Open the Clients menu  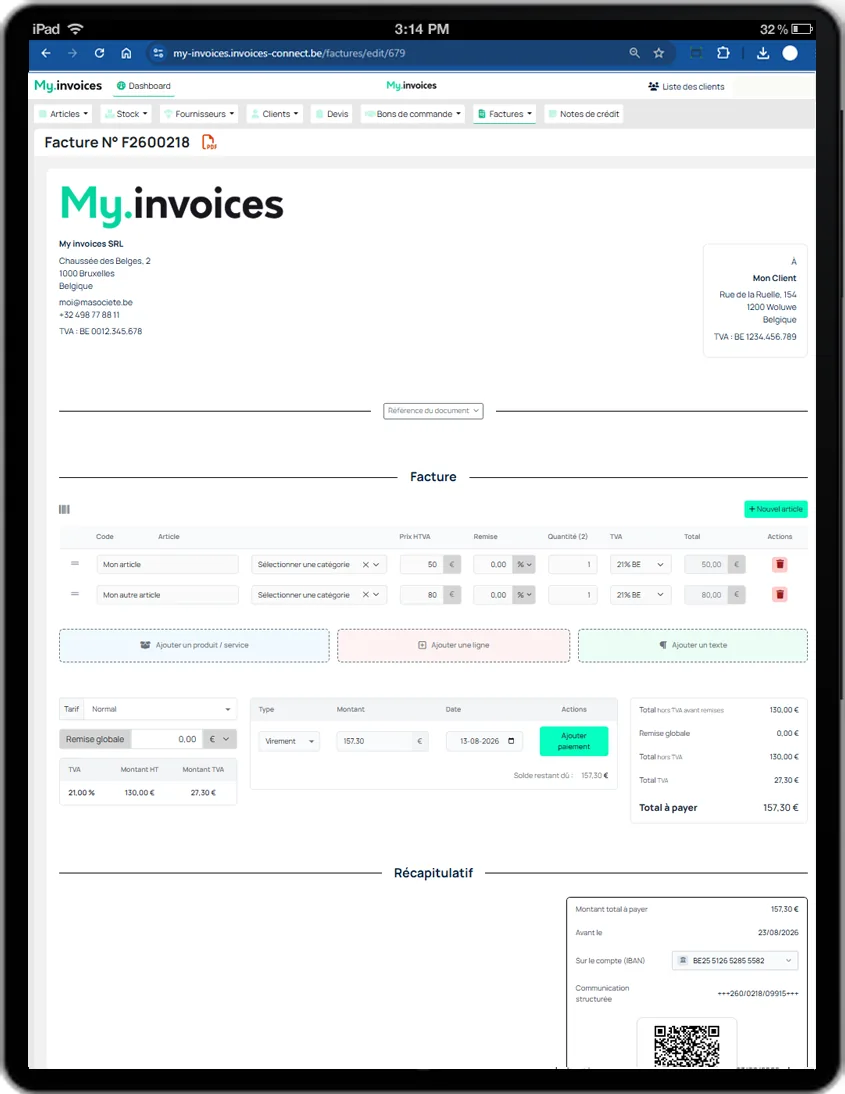click(x=275, y=114)
